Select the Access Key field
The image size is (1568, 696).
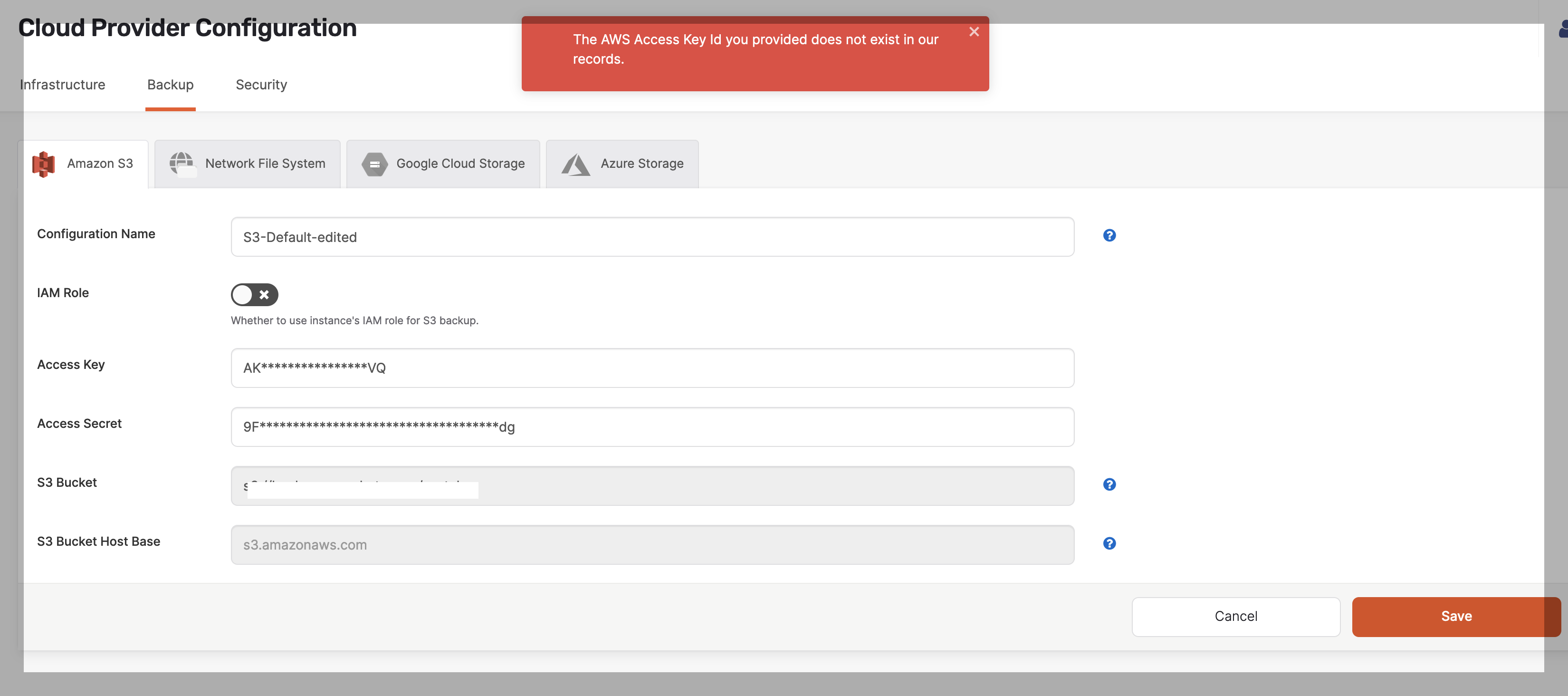[651, 367]
